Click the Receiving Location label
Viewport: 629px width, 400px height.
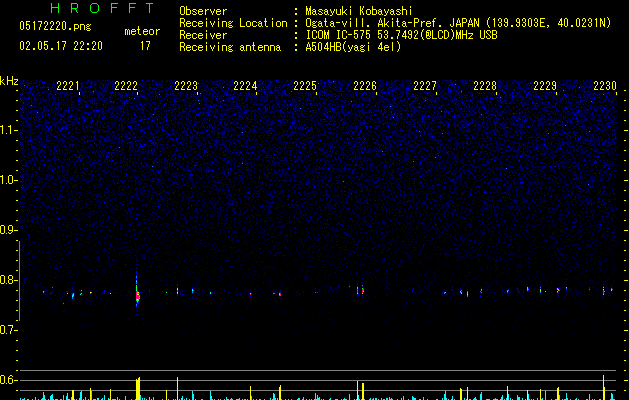tap(233, 23)
